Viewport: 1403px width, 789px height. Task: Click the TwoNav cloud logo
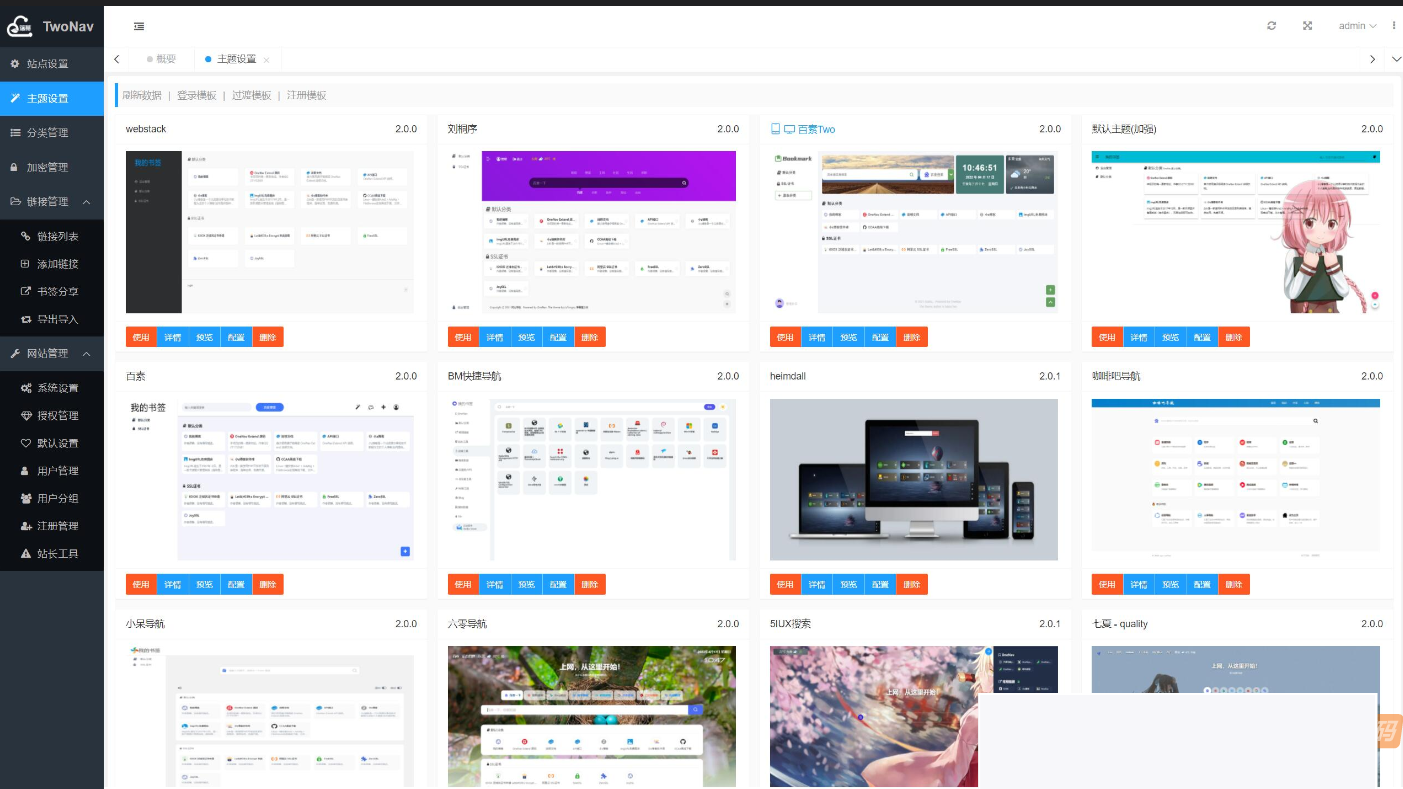point(20,27)
